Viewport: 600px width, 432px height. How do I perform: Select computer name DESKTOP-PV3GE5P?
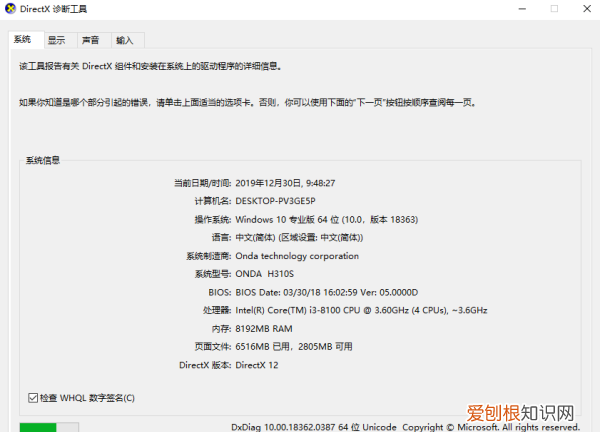coord(276,201)
